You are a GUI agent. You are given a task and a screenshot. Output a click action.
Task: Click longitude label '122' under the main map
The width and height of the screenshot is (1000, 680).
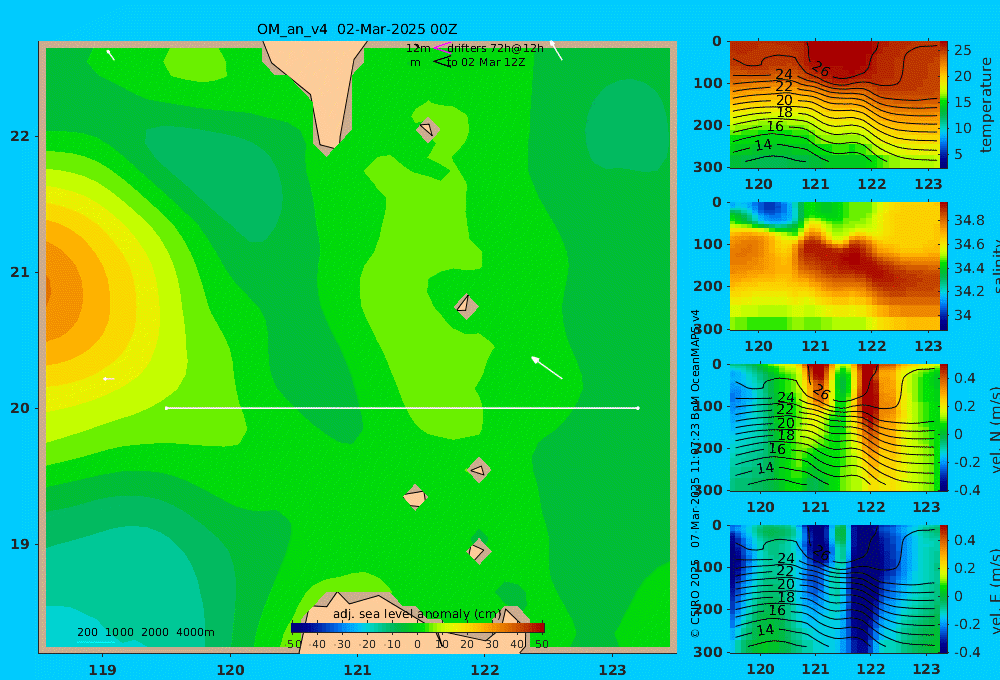coord(485,670)
